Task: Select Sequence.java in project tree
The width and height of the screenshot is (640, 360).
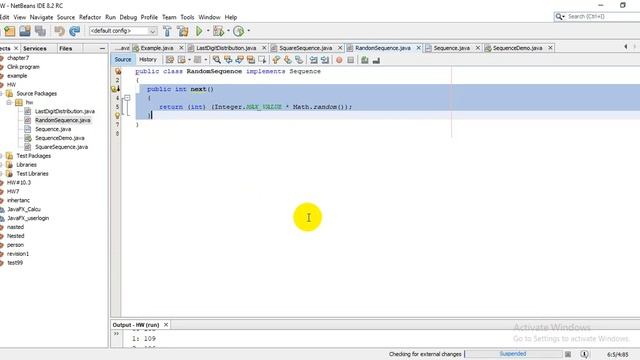Action: pyautogui.click(x=53, y=129)
